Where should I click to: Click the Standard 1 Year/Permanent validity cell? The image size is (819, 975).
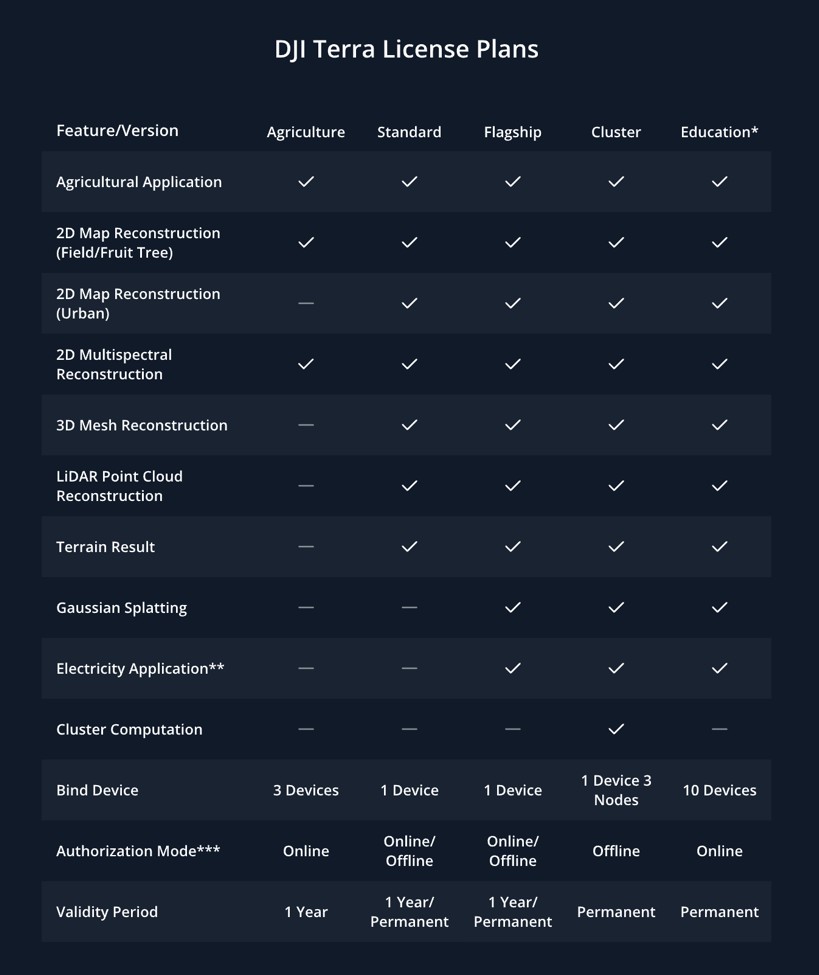pos(409,912)
